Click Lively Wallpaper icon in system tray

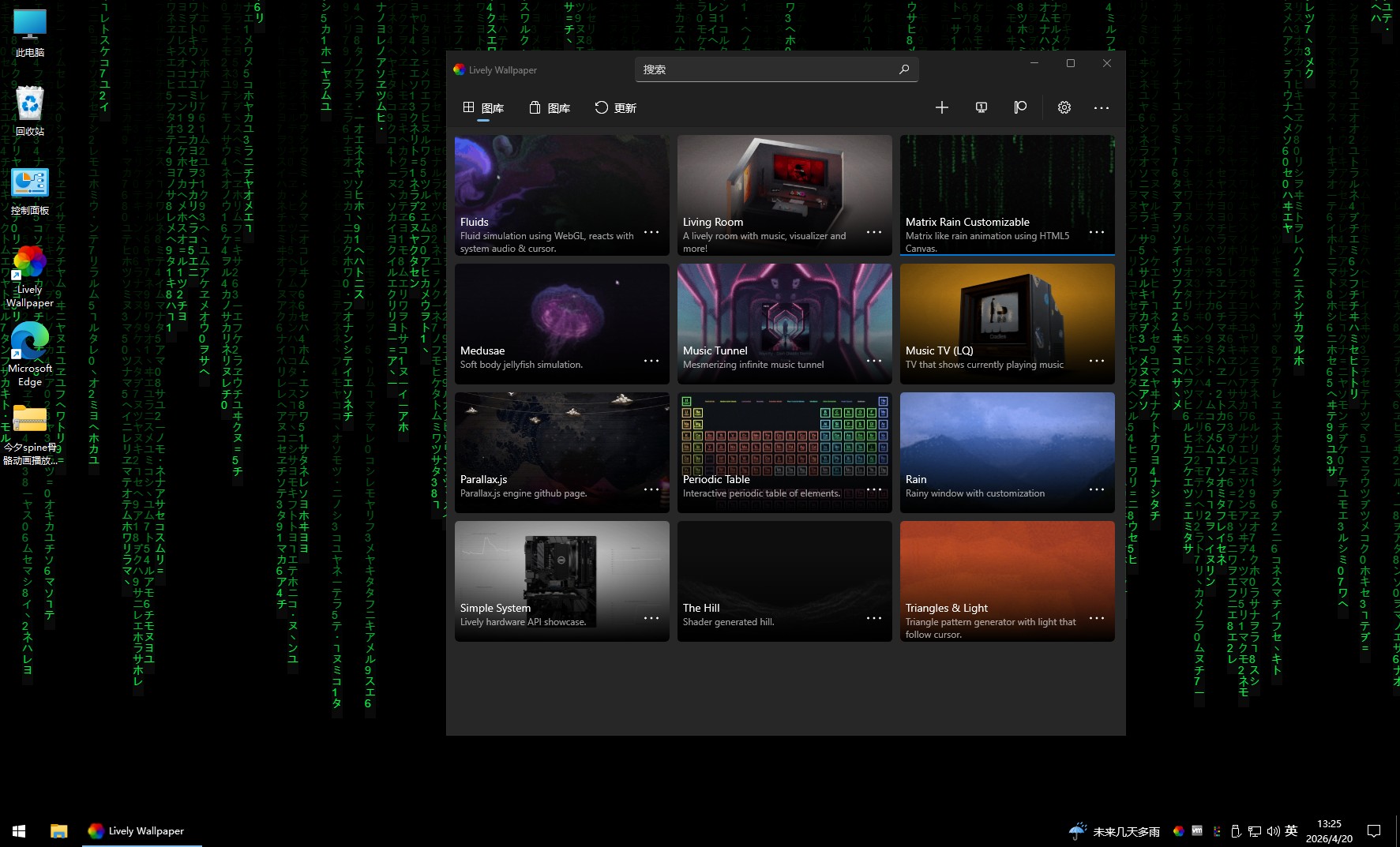[1178, 831]
